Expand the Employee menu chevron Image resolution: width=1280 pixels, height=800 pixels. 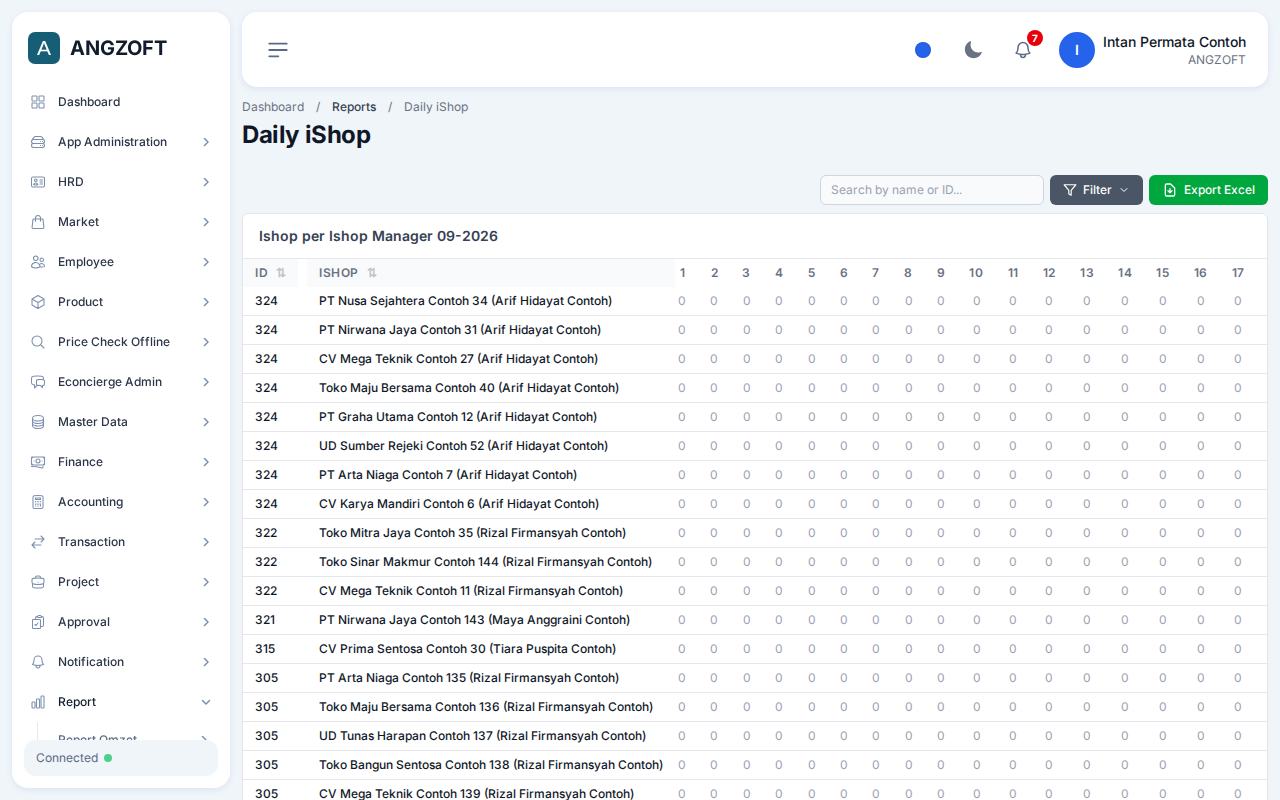point(206,262)
